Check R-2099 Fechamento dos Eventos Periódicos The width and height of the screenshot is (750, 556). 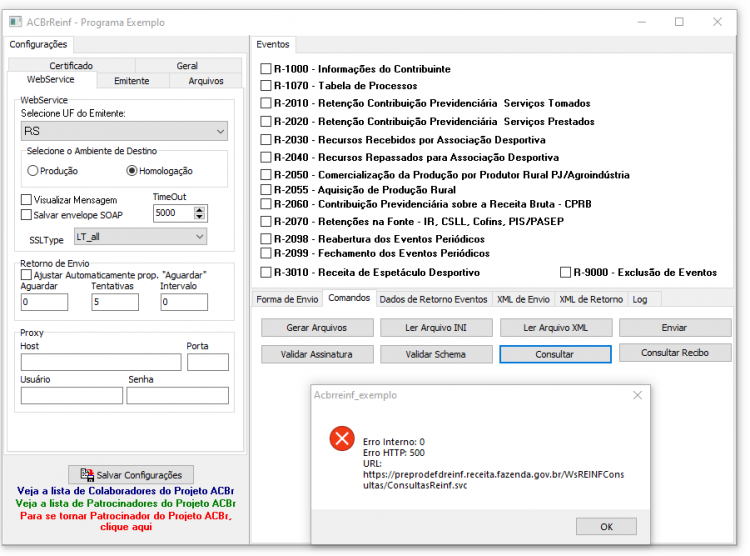point(265,253)
